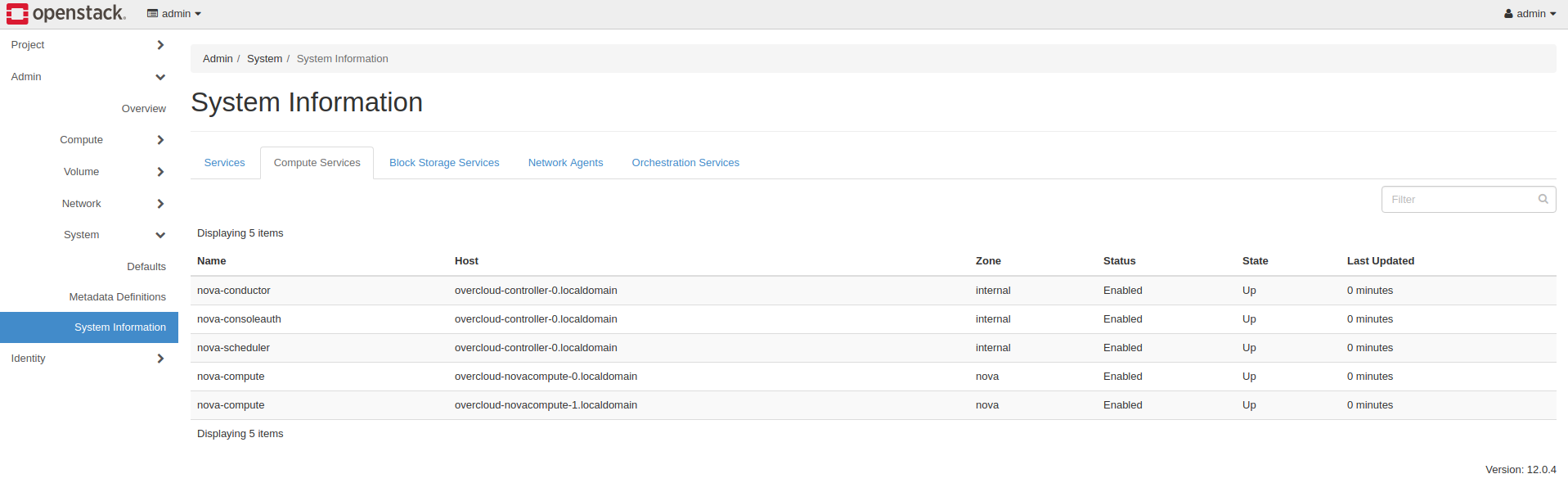Switch to the Services tab
The width and height of the screenshot is (1568, 483).
[224, 163]
